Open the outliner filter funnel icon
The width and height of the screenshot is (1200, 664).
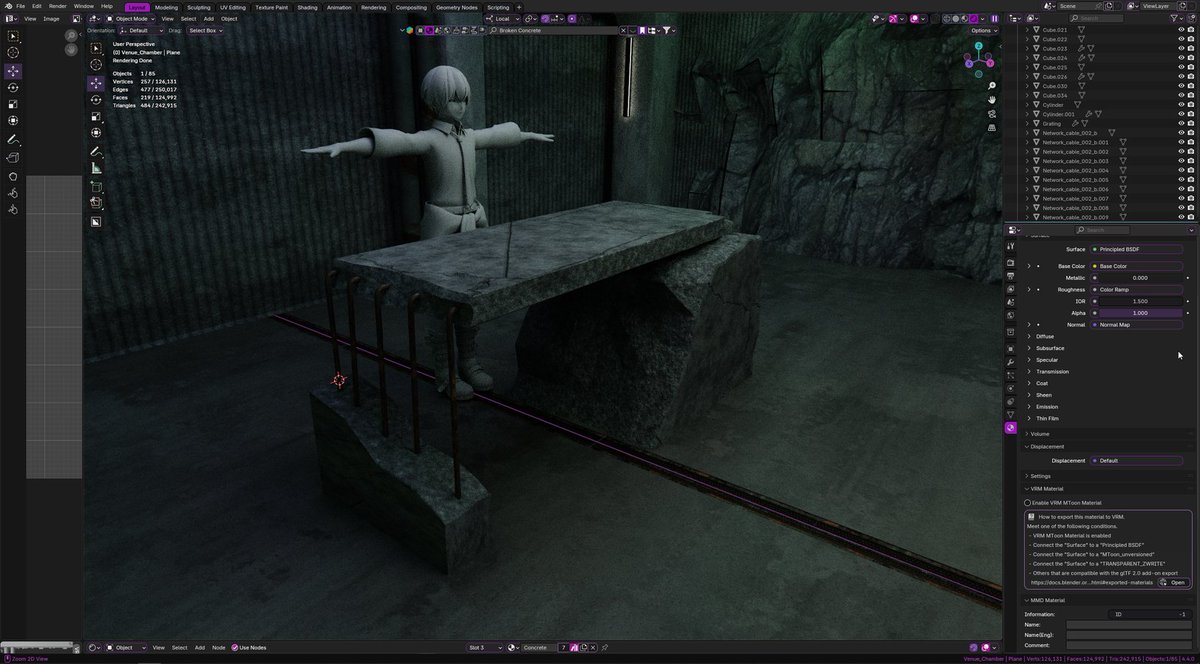tap(1174, 19)
